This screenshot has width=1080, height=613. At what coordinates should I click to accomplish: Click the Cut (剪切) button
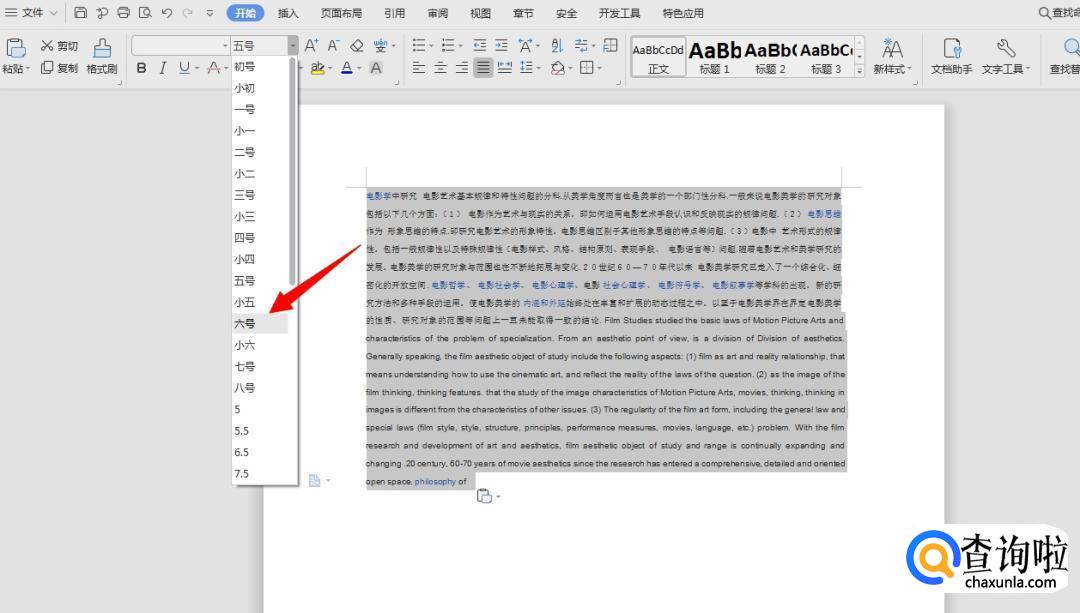59,46
